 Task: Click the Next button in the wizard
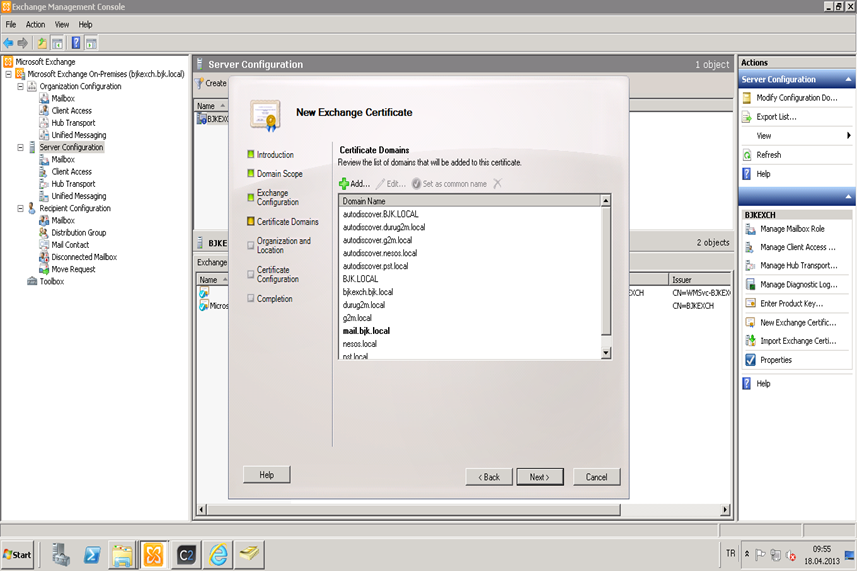click(x=539, y=477)
